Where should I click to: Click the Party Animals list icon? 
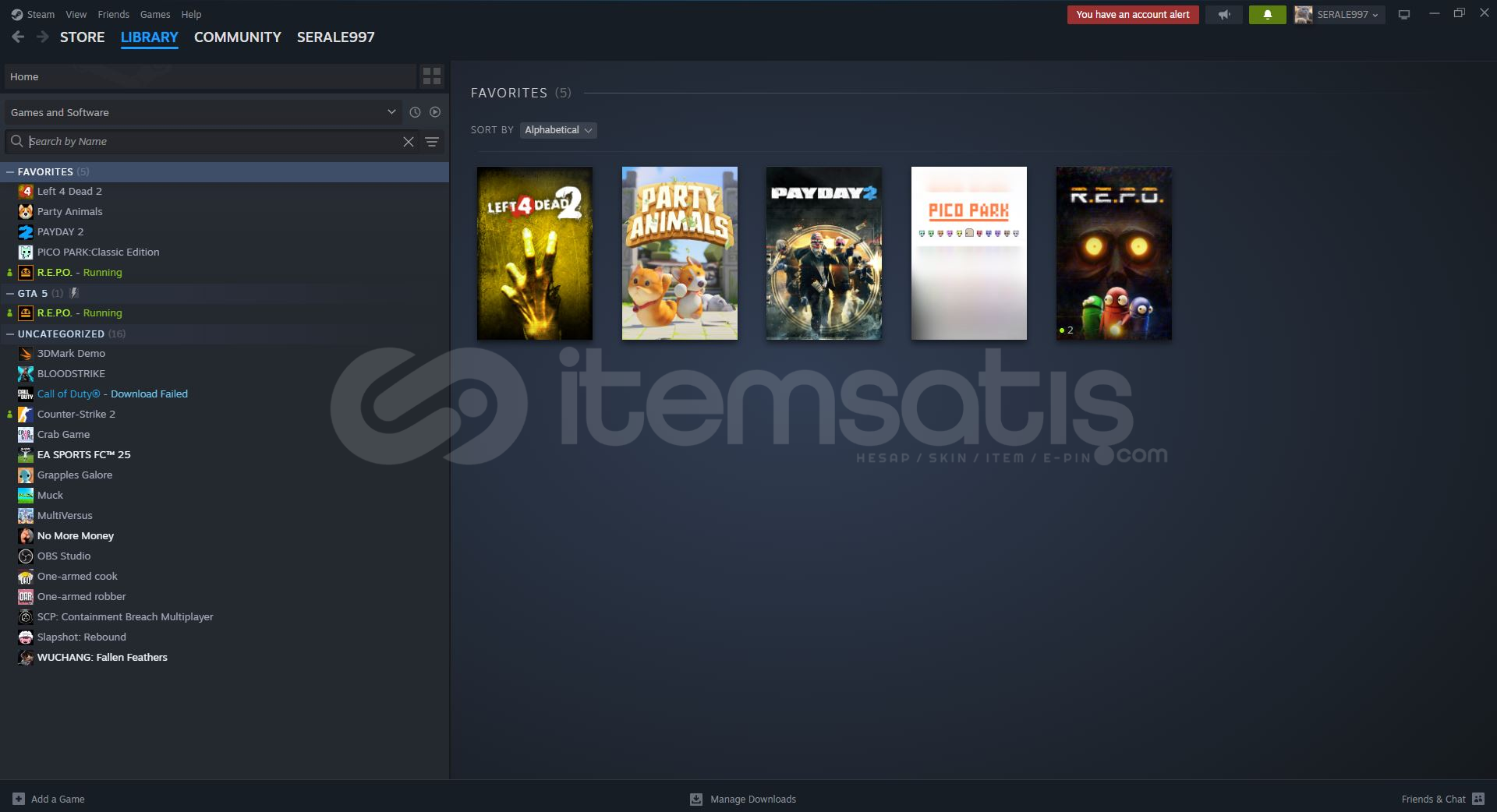click(26, 211)
